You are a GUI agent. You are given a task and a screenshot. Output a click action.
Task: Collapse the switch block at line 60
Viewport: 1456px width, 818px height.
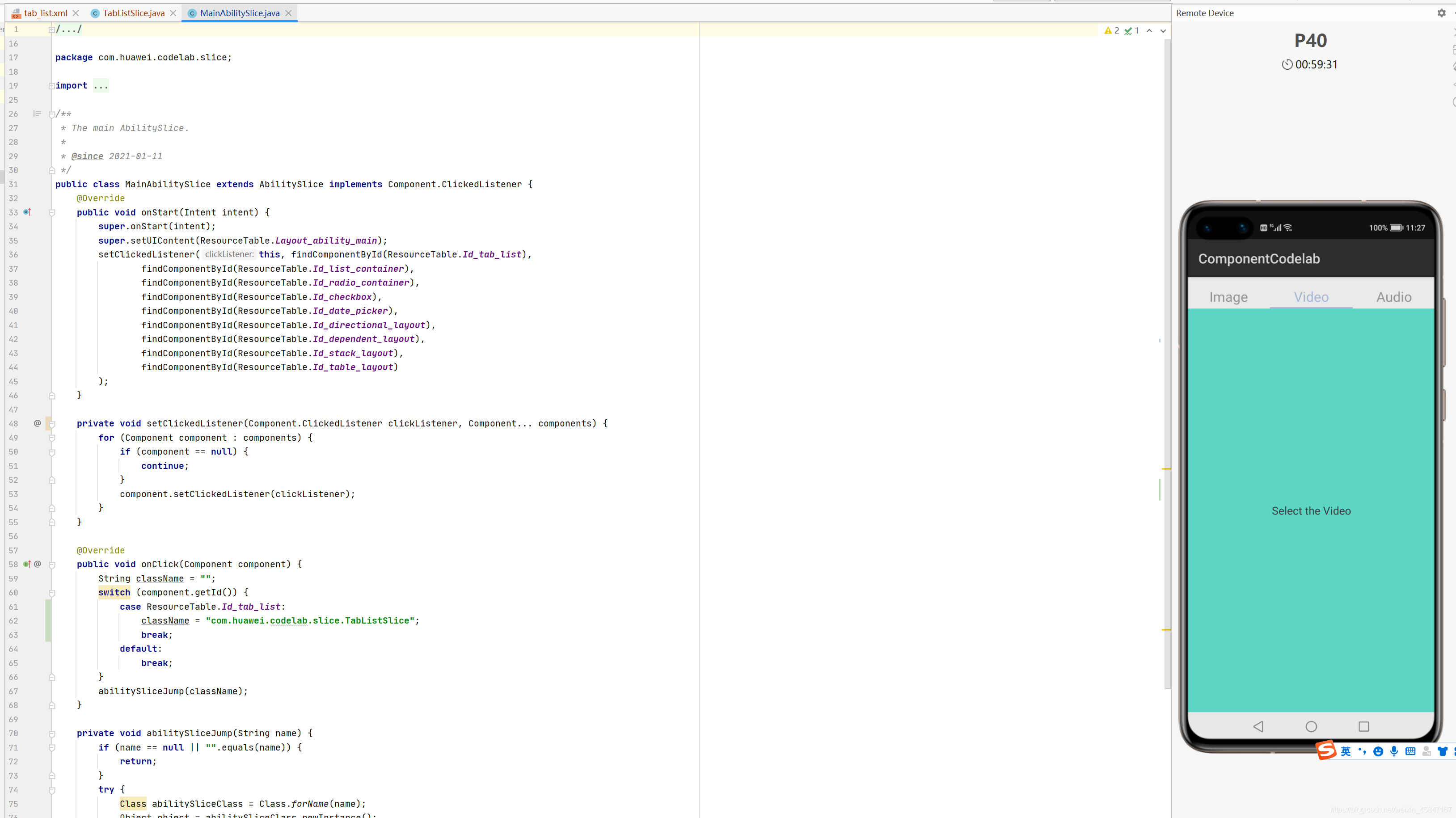pyautogui.click(x=51, y=593)
